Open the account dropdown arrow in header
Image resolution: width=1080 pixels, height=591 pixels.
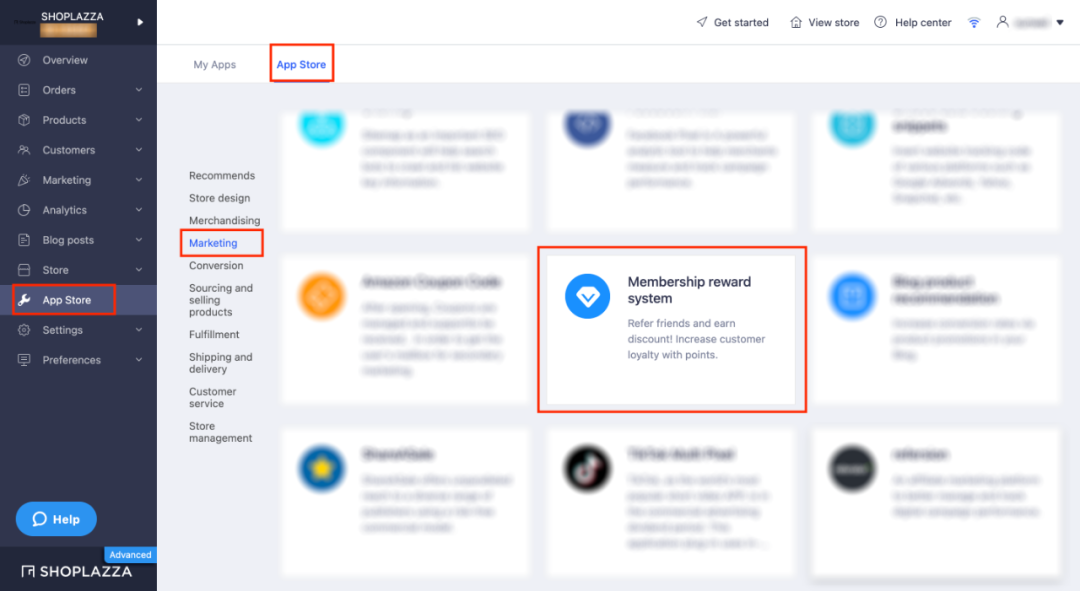coord(1060,23)
